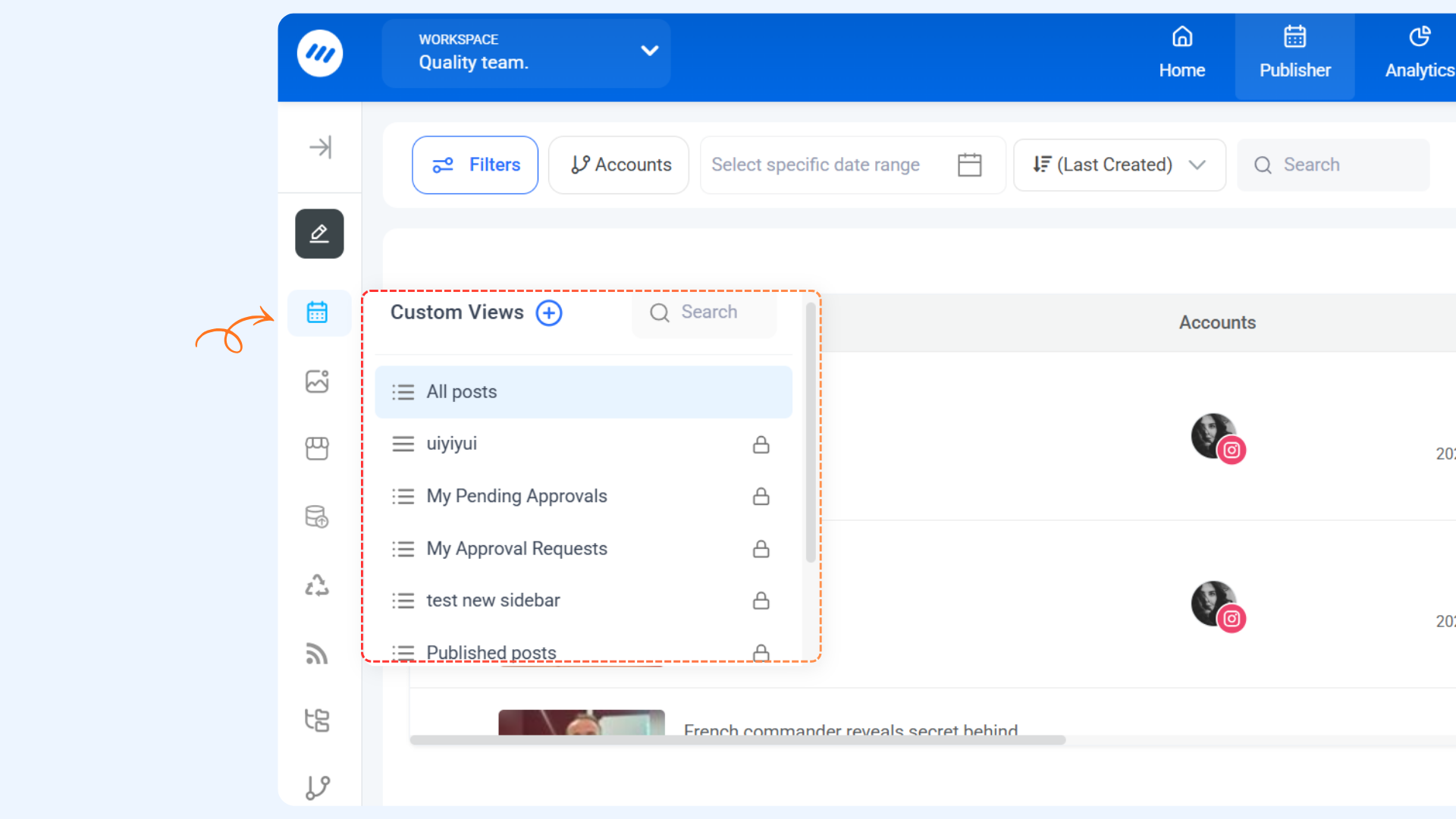1456x819 pixels.
Task: Click the lock icon beside uiyiyui
Action: [761, 444]
